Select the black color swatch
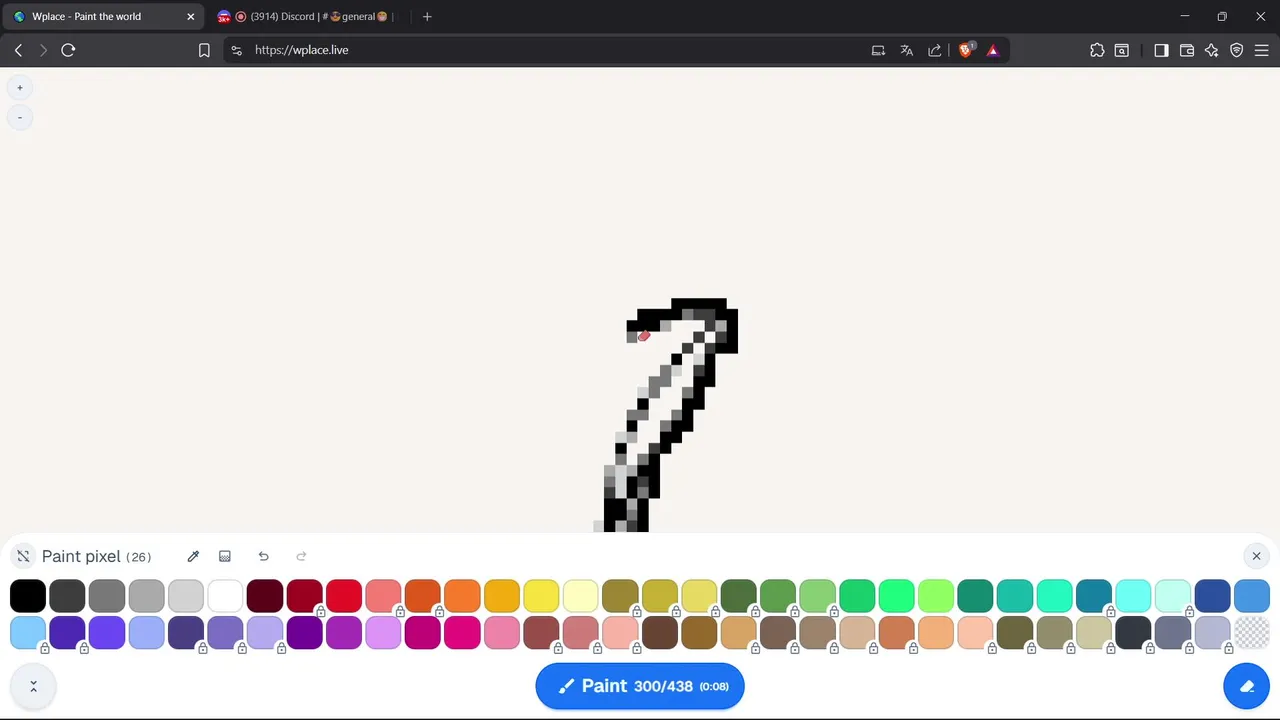Screen dimensions: 1280x720 click(28, 596)
